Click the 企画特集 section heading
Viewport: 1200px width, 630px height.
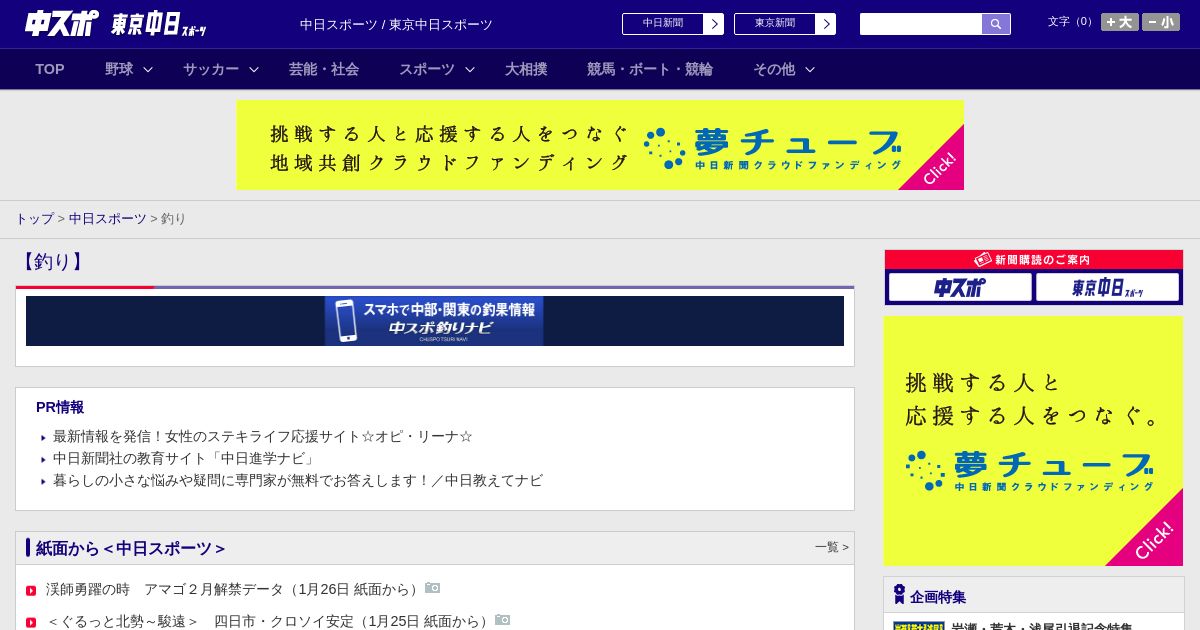coord(938,597)
